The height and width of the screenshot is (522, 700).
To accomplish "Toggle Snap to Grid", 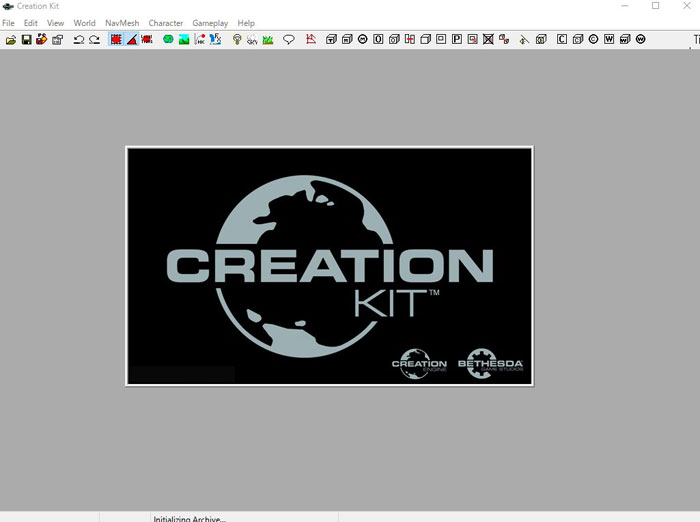I will point(116,40).
